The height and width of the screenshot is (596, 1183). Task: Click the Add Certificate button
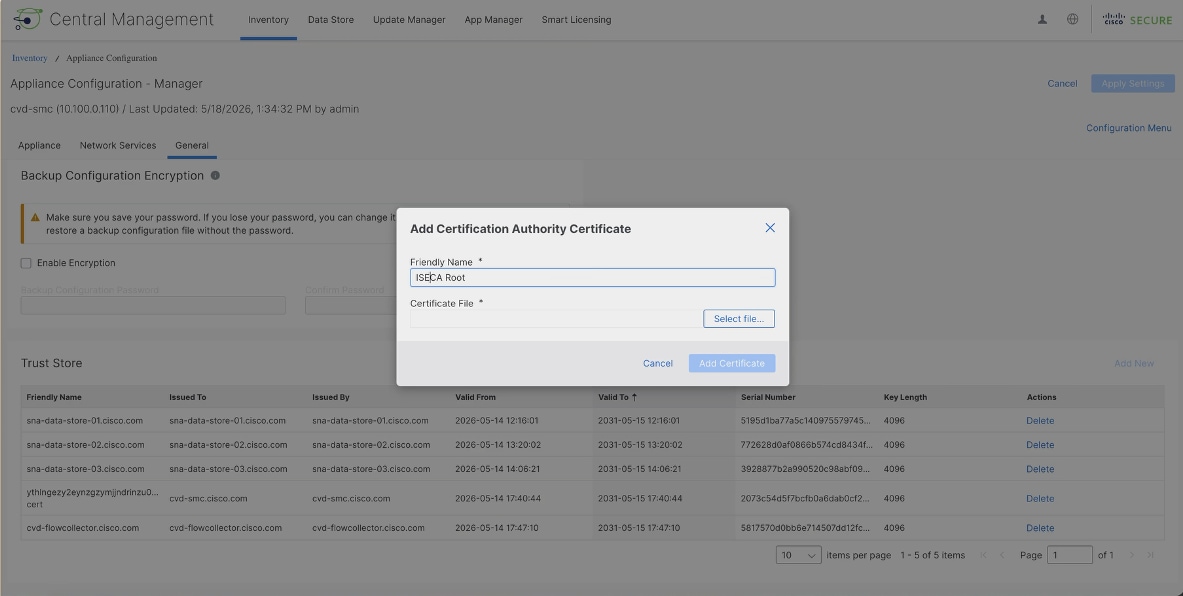(732, 364)
